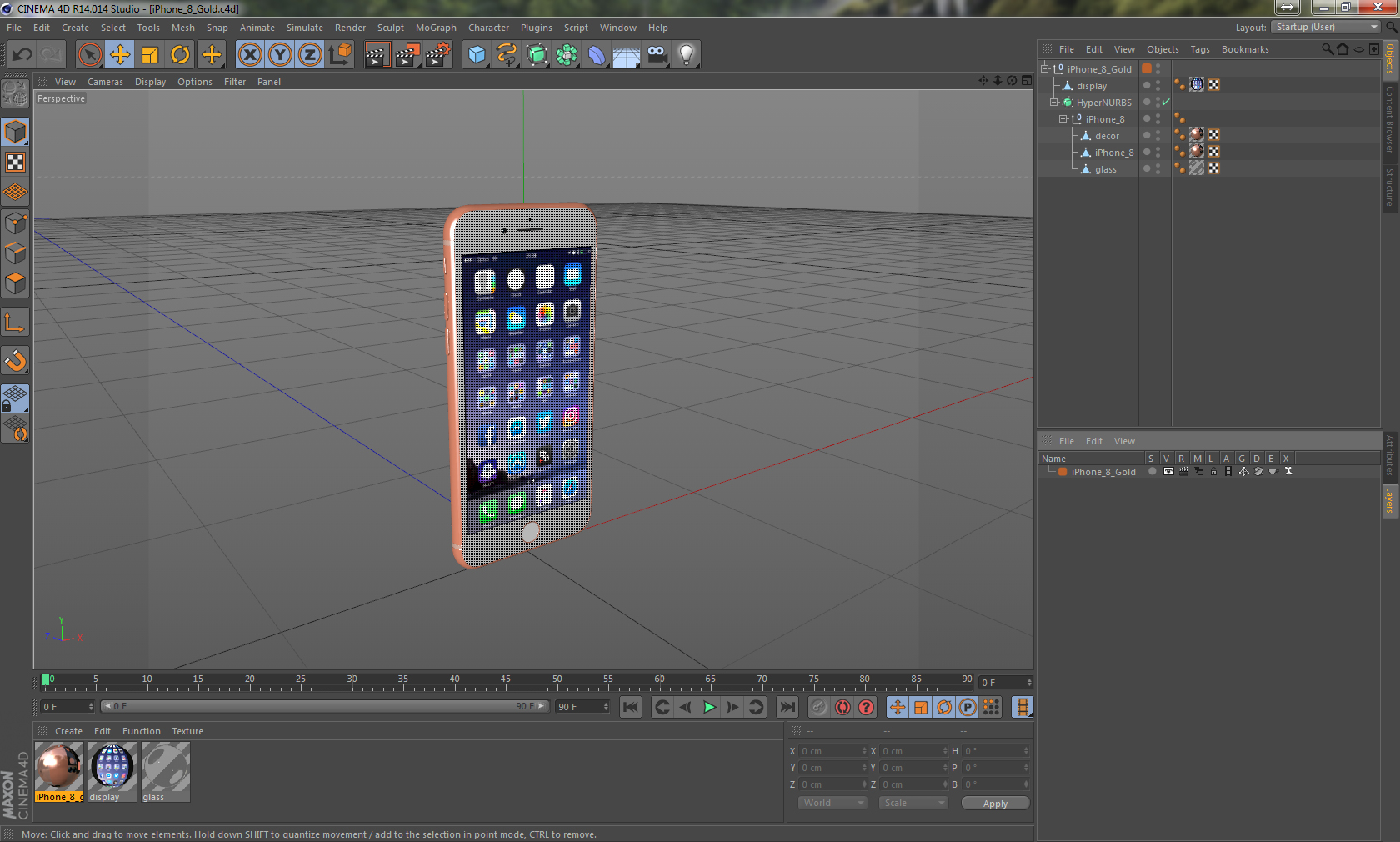Viewport: 1400px width, 842px height.
Task: Collapse the iPhone_8_Gold tree node
Action: [x=1044, y=68]
